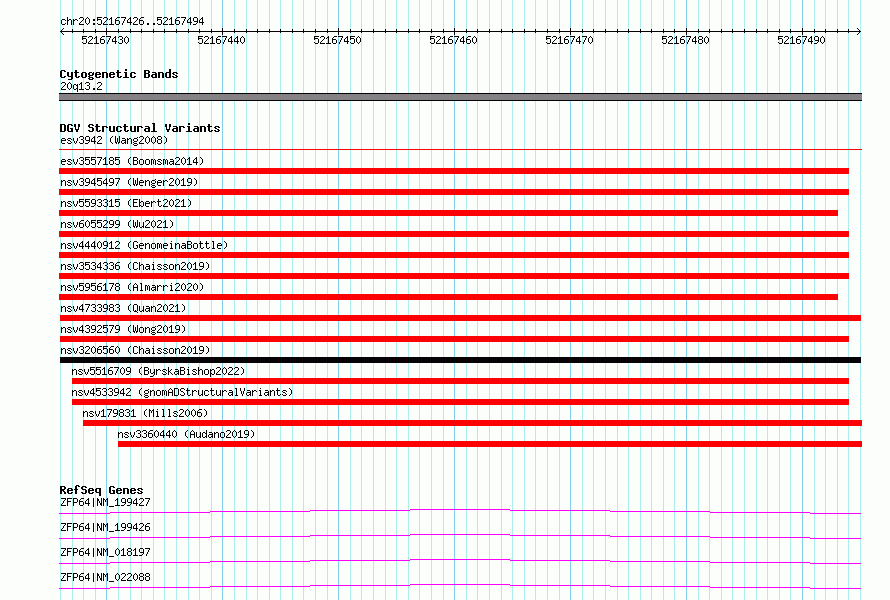Click the Cytogenetic Bands track heading

click(119, 74)
